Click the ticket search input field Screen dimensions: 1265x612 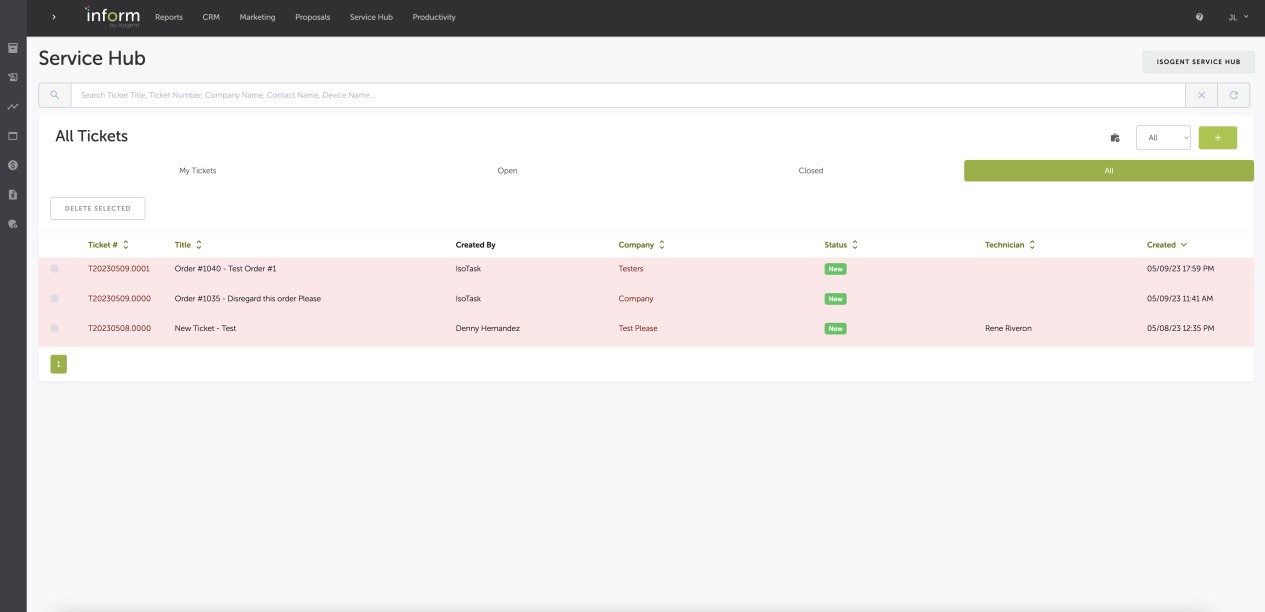627,95
